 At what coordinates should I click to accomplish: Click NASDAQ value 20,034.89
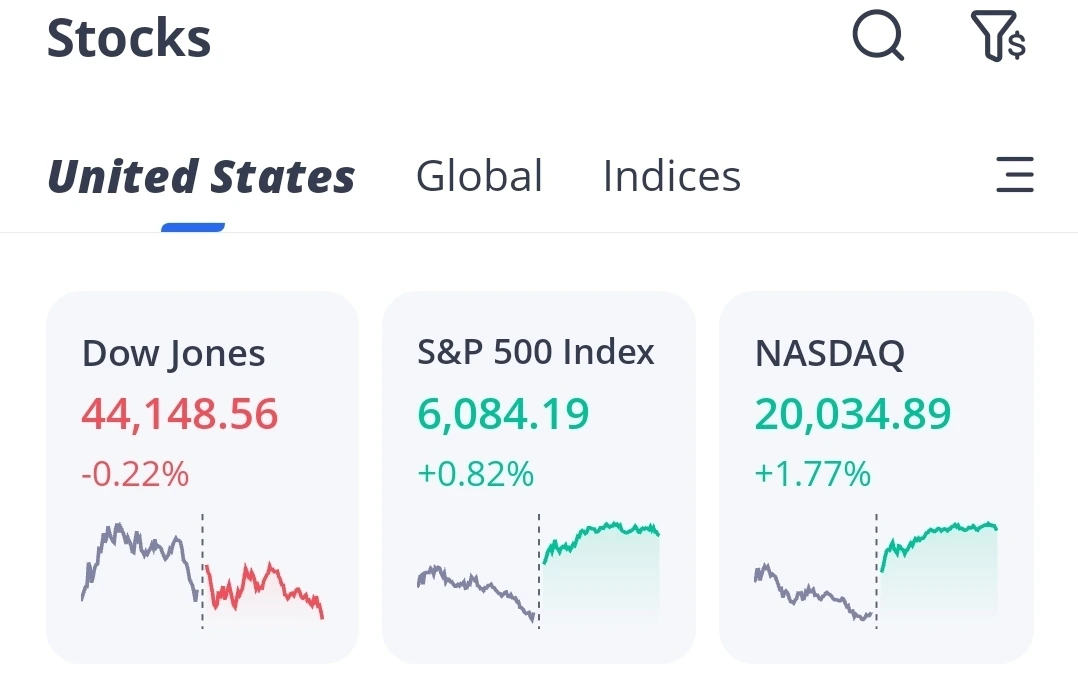click(x=853, y=413)
